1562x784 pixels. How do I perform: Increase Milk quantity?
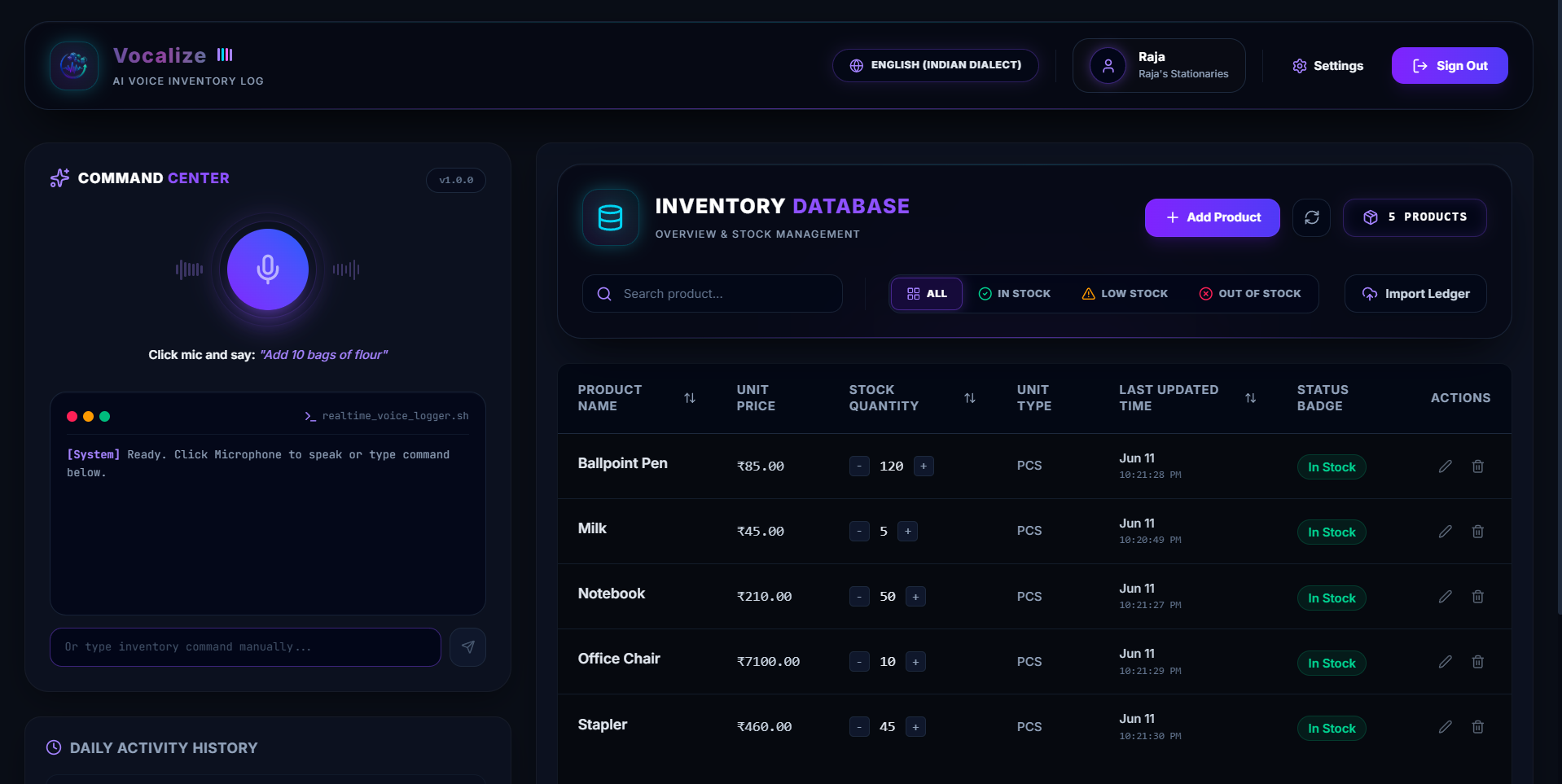(908, 532)
